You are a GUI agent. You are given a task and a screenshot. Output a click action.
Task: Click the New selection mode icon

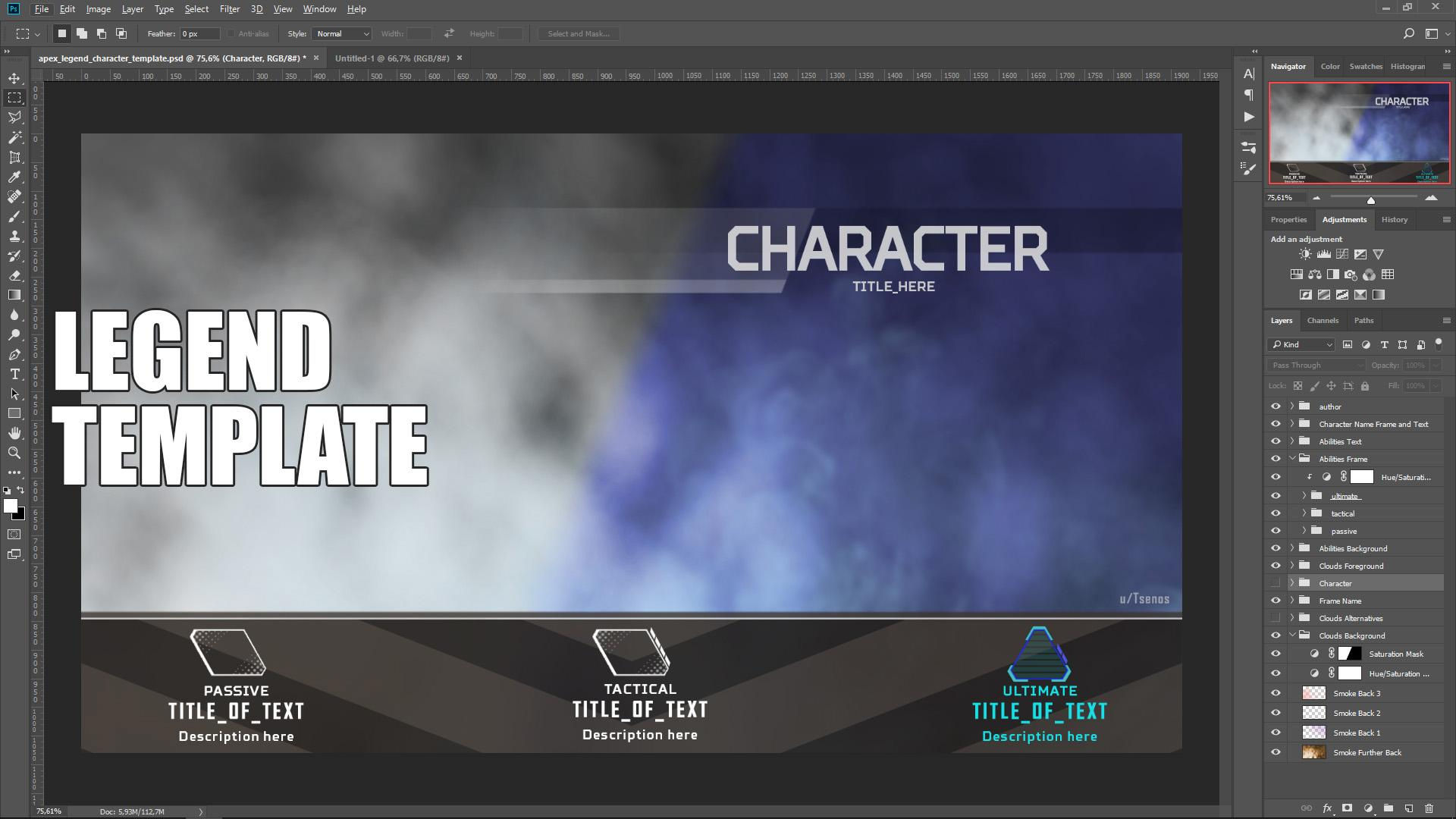coord(62,33)
